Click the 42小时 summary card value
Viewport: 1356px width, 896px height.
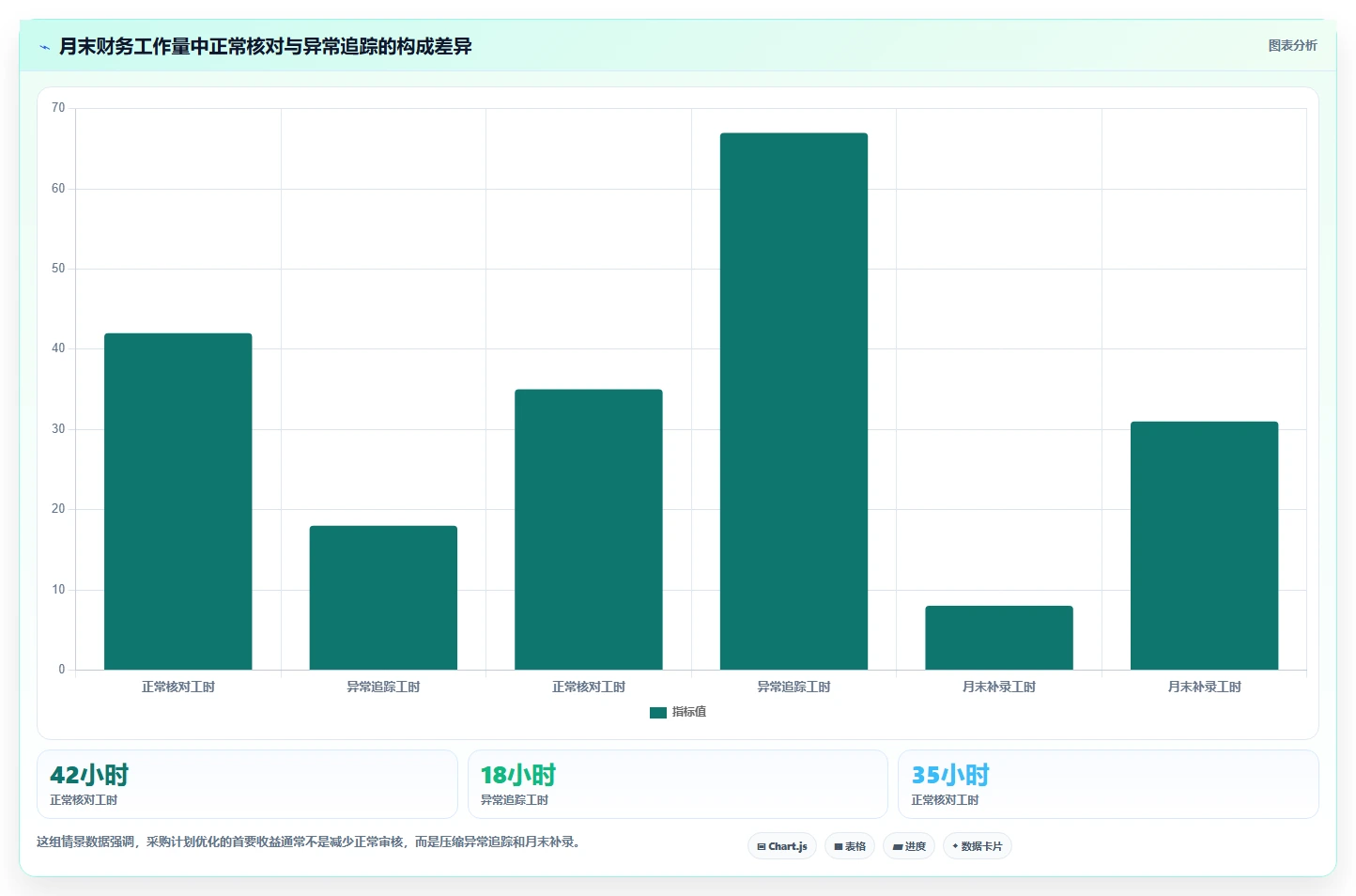coord(89,775)
